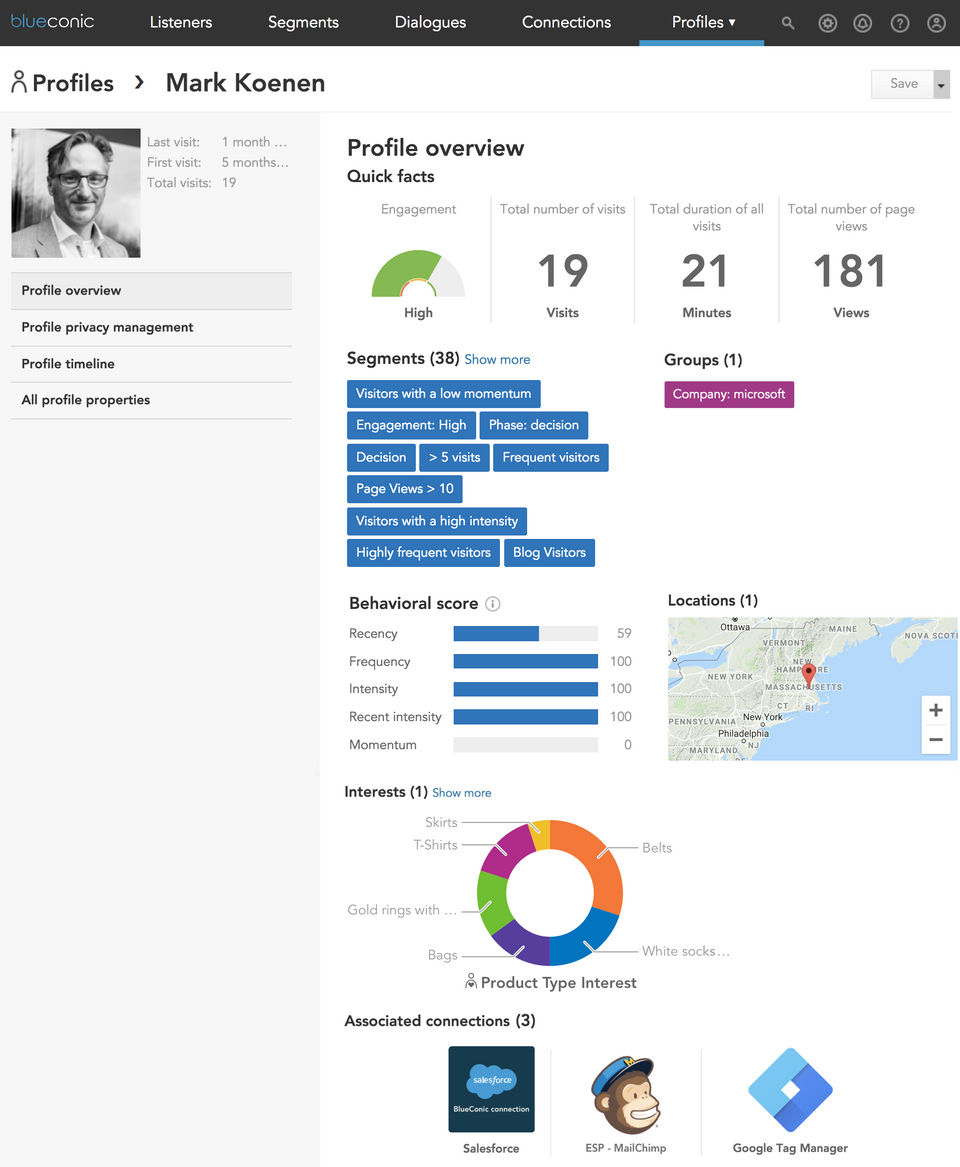This screenshot has height=1167, width=960.
Task: Click the Page Views > 10 segment tag
Action: [405, 489]
